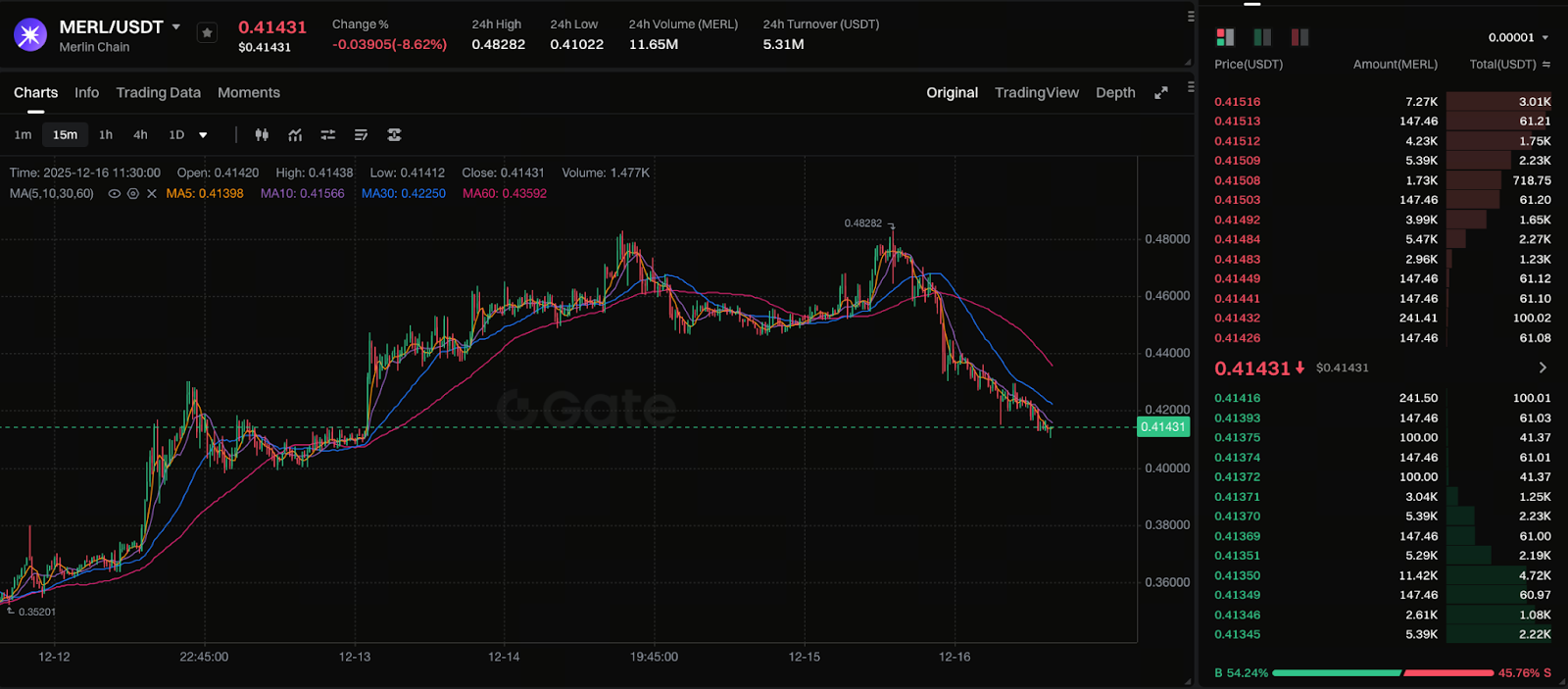Click the menu handle above the chart panel
This screenshot has width=1568, height=689.
[x=1191, y=17]
